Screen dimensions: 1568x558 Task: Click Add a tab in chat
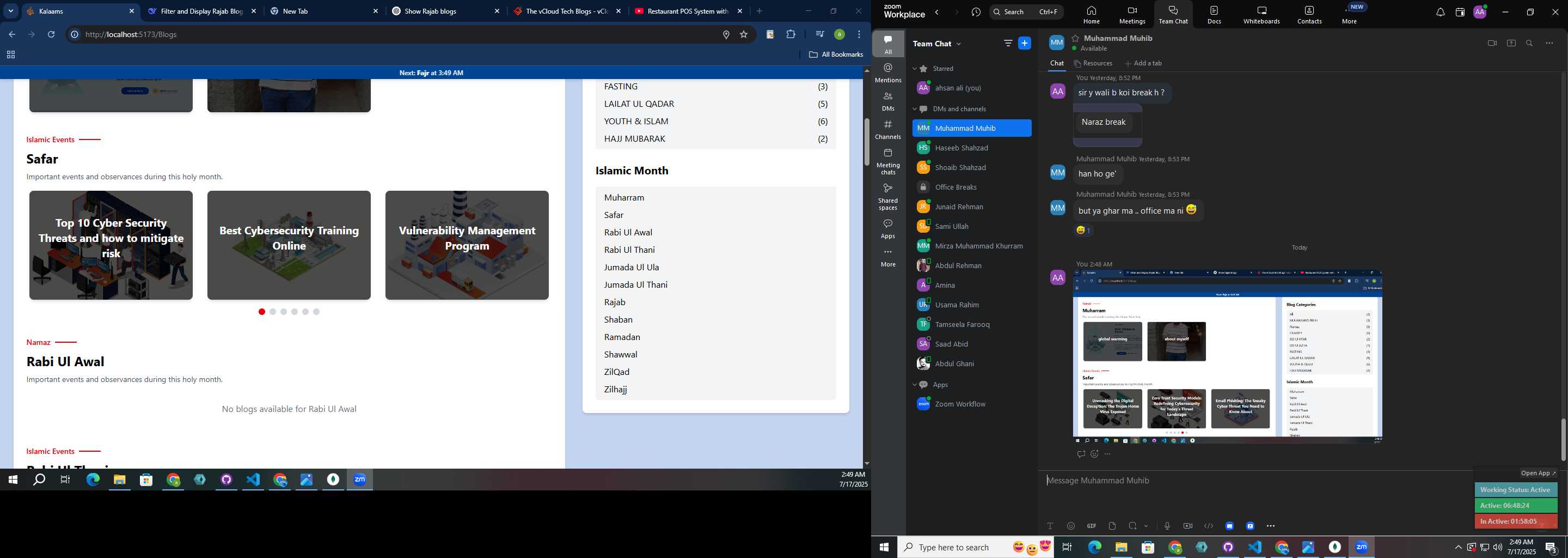[x=1143, y=63]
